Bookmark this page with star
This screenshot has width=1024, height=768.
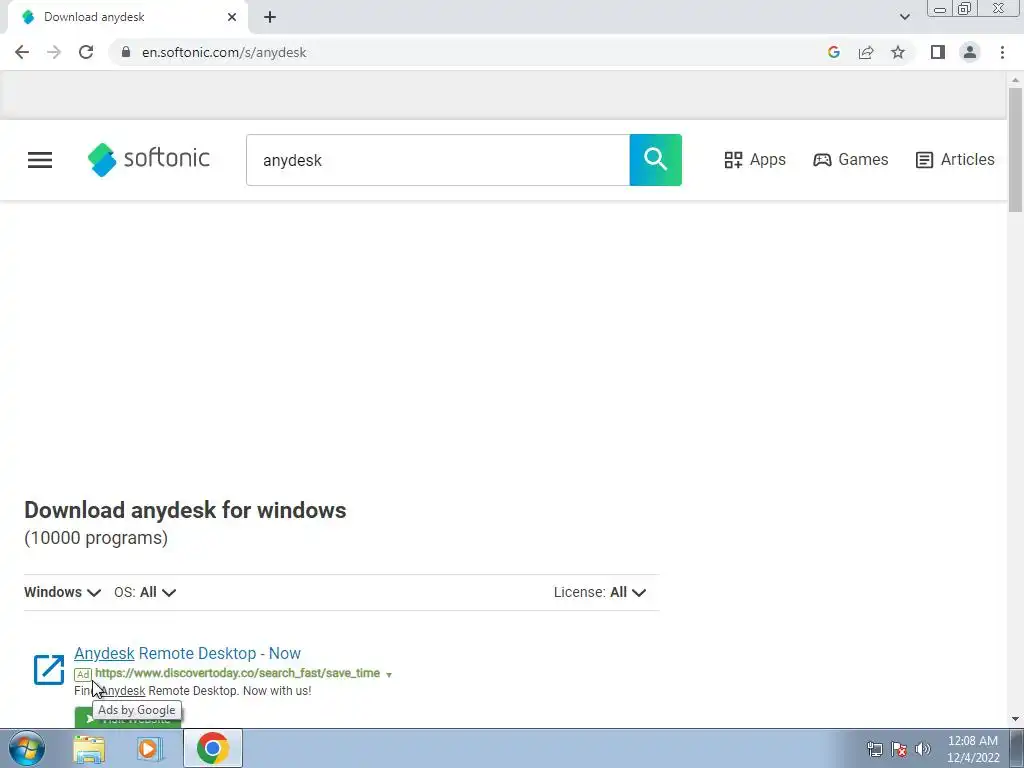[x=898, y=52]
